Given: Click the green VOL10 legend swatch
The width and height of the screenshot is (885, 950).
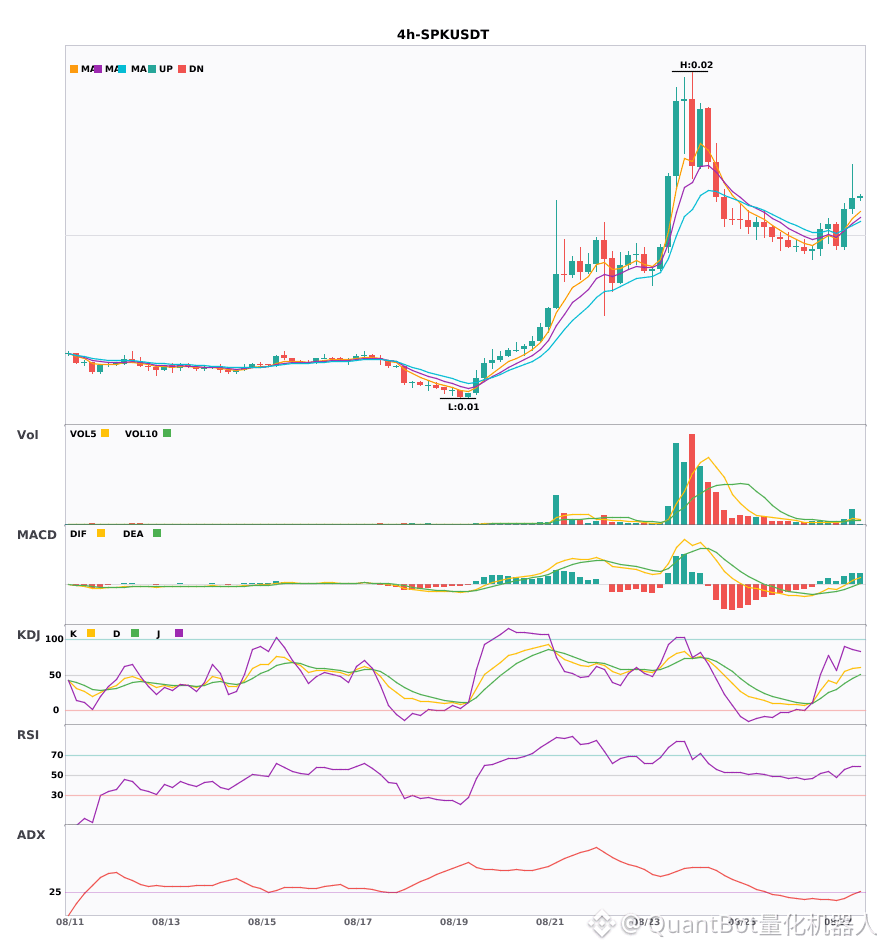Looking at the screenshot, I should coord(167,433).
